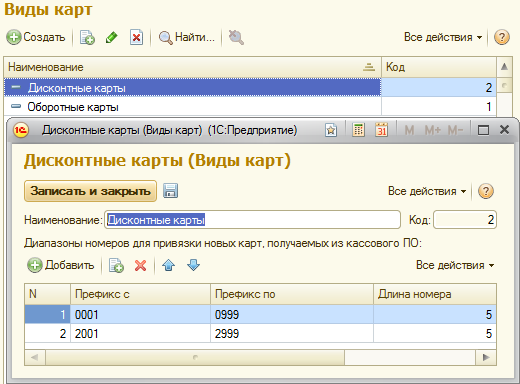Viewport: 520px width, 384px height.
Task: Move row down with blue arrow
Action: pyautogui.click(x=193, y=265)
